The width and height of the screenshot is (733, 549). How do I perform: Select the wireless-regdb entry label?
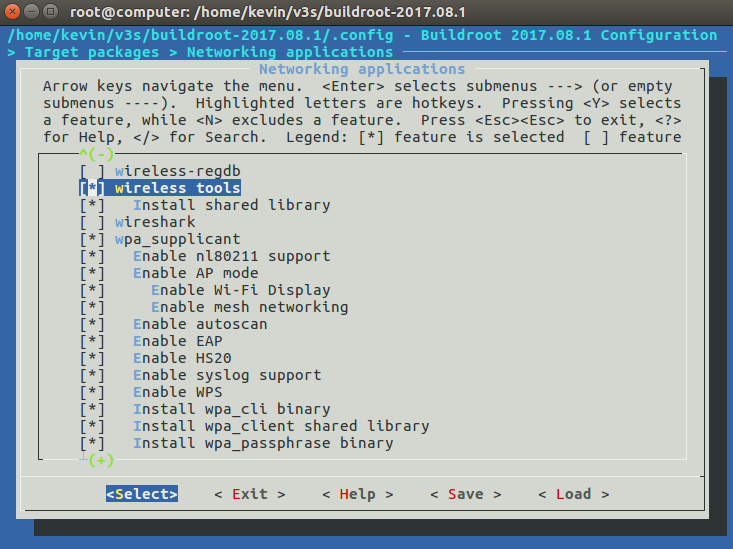[178, 171]
